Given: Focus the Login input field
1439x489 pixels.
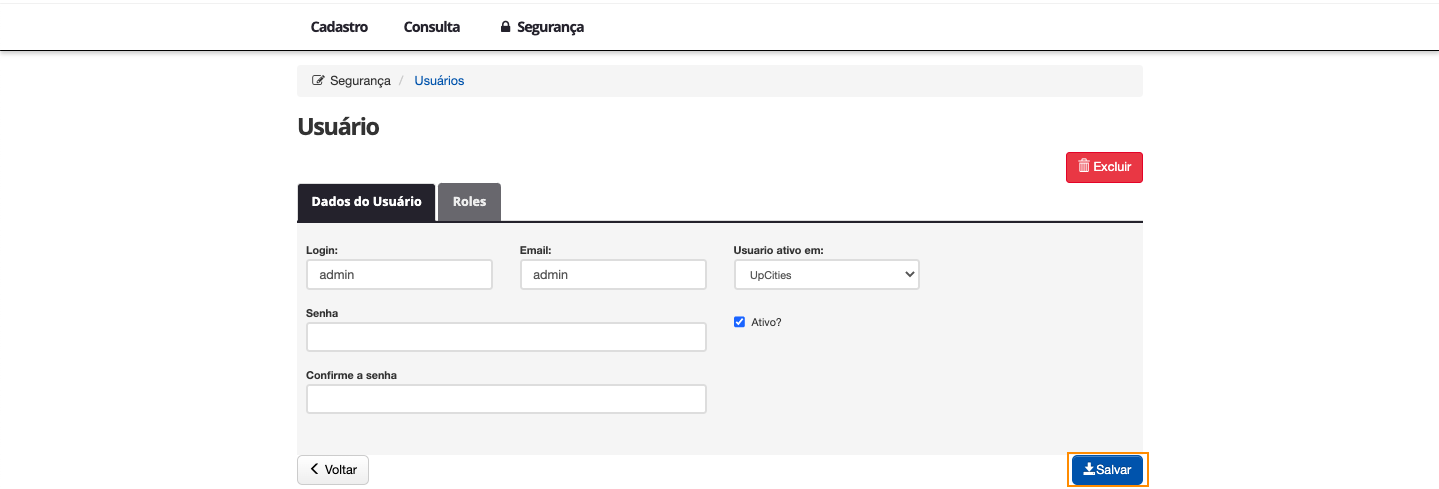Looking at the screenshot, I should (399, 274).
